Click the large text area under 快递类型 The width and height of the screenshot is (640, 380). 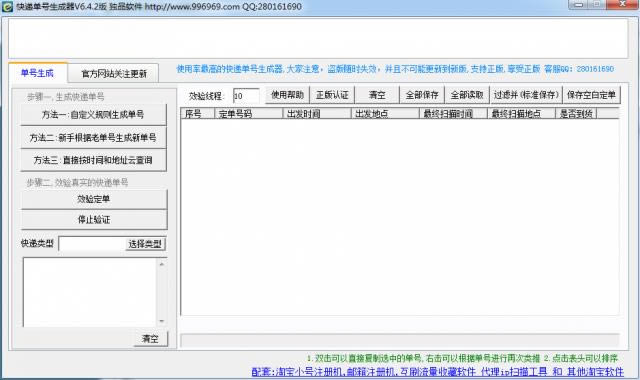click(x=90, y=292)
